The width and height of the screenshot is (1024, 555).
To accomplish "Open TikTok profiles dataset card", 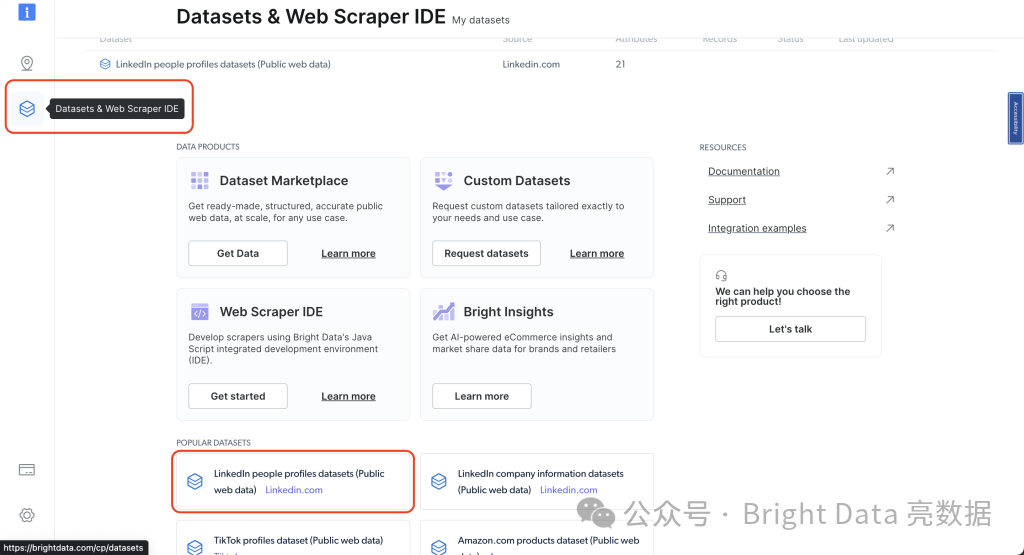I will pos(293,538).
